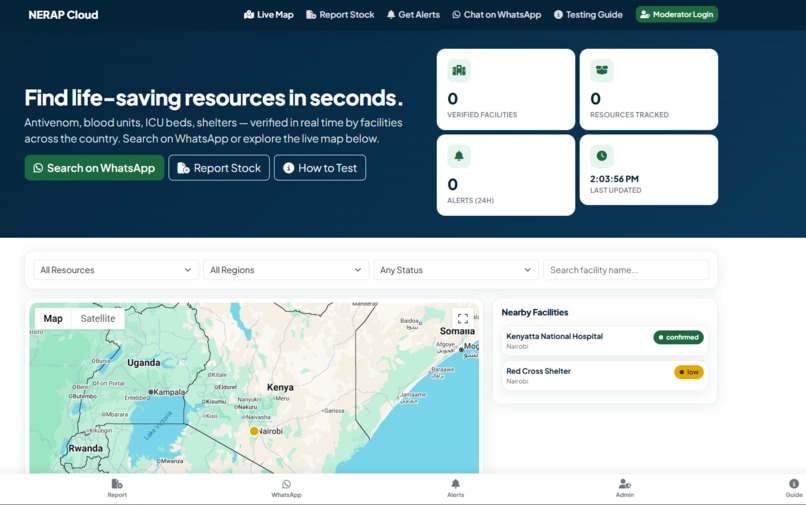Image resolution: width=806 pixels, height=505 pixels.
Task: Click the NERAP Cloud logo text
Action: tap(63, 15)
